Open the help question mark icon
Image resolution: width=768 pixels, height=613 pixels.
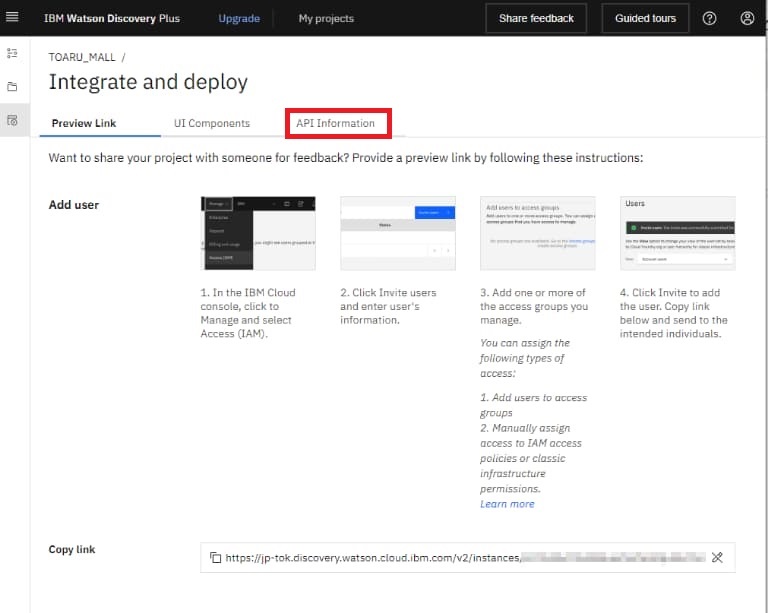[x=709, y=18]
